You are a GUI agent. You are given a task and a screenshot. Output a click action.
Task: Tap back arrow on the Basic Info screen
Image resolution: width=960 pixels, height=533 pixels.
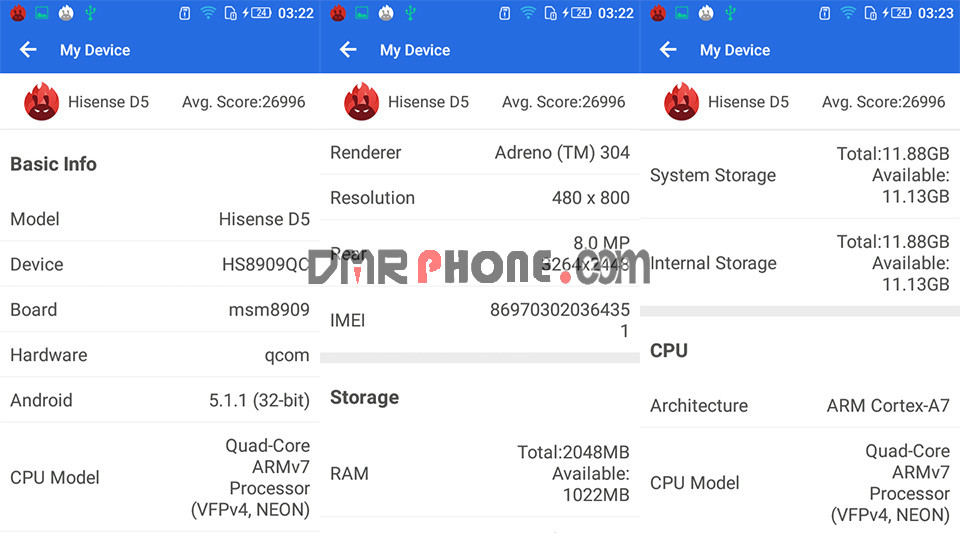(28, 50)
